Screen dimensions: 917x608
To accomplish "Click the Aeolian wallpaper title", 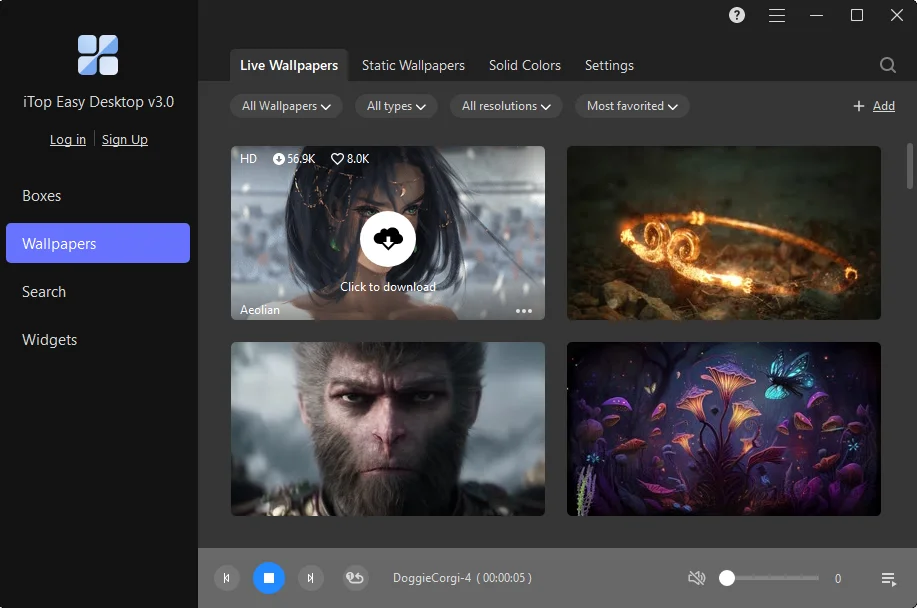I will tap(260, 310).
